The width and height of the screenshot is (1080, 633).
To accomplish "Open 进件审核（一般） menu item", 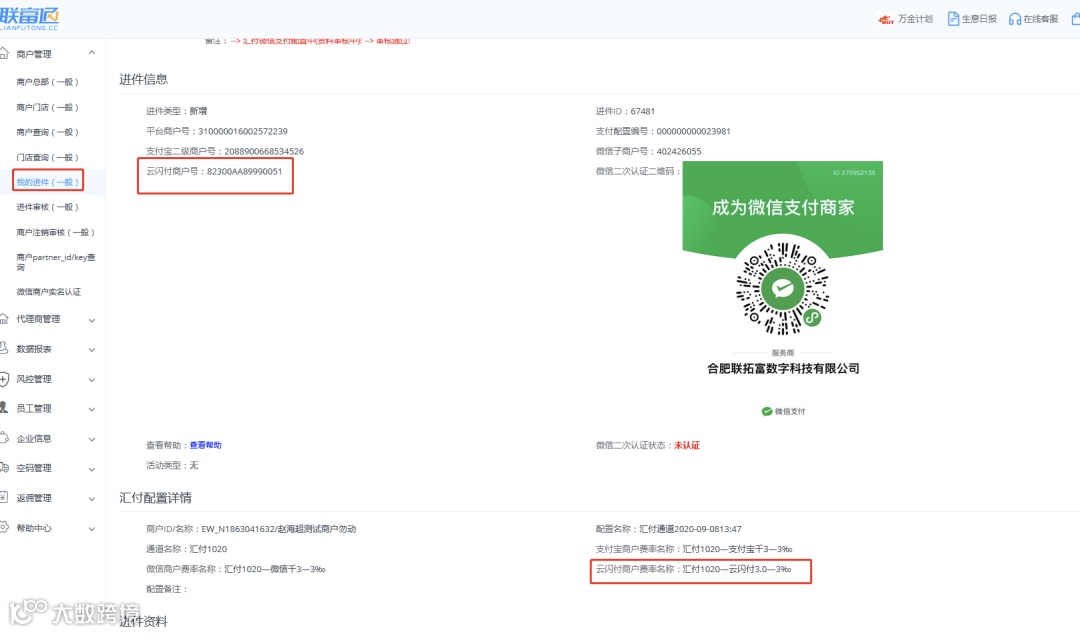I will (x=48, y=207).
